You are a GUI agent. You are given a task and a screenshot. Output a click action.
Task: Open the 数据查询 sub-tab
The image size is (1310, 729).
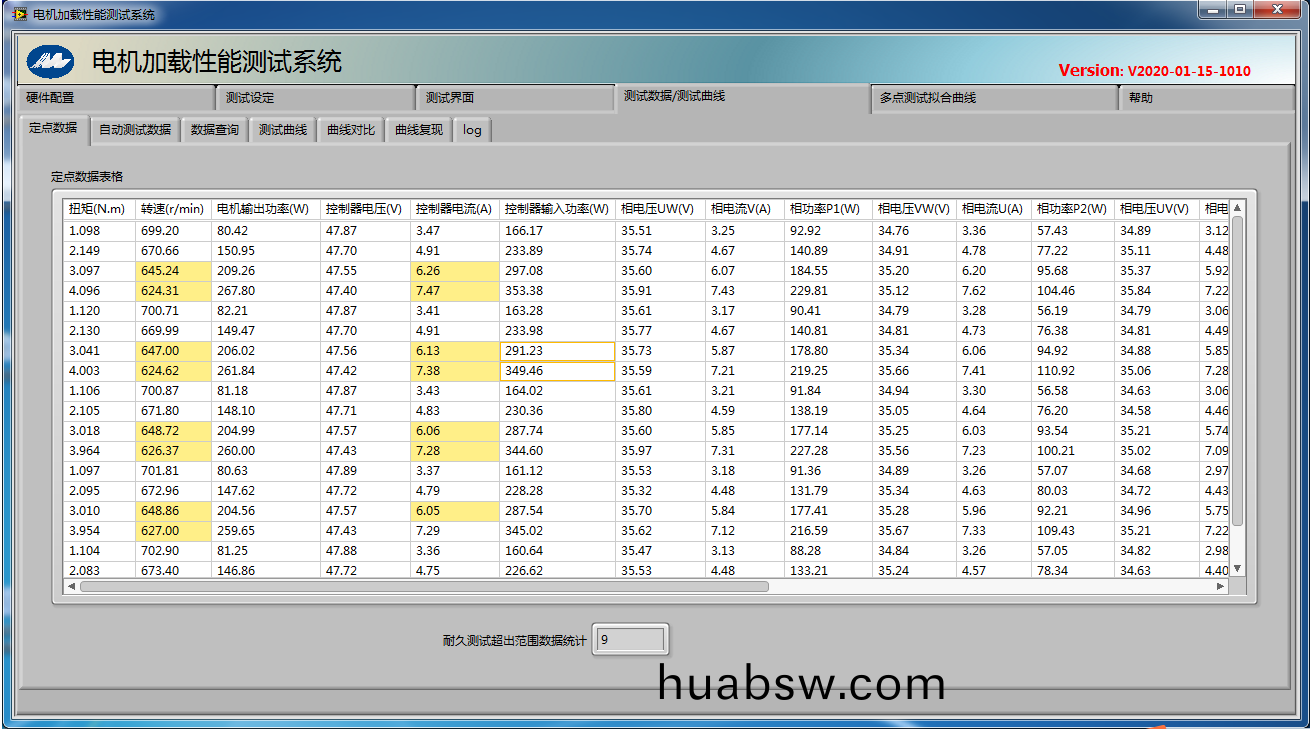[x=215, y=130]
